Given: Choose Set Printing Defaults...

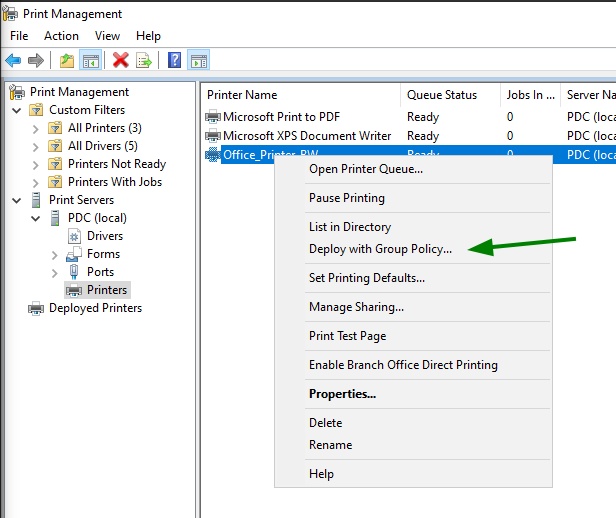Looking at the screenshot, I should point(413,278).
